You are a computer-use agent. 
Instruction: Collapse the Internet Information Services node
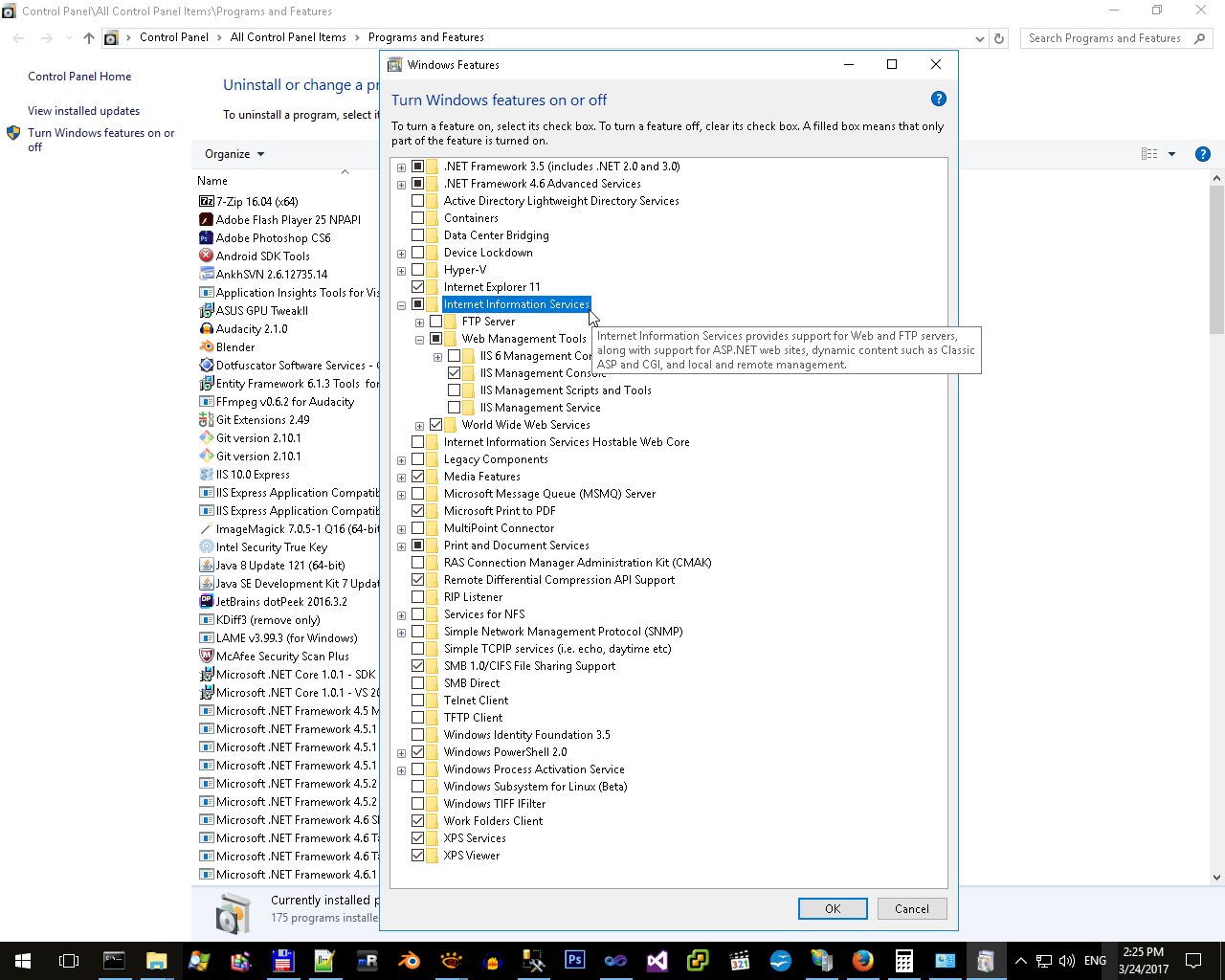402,305
